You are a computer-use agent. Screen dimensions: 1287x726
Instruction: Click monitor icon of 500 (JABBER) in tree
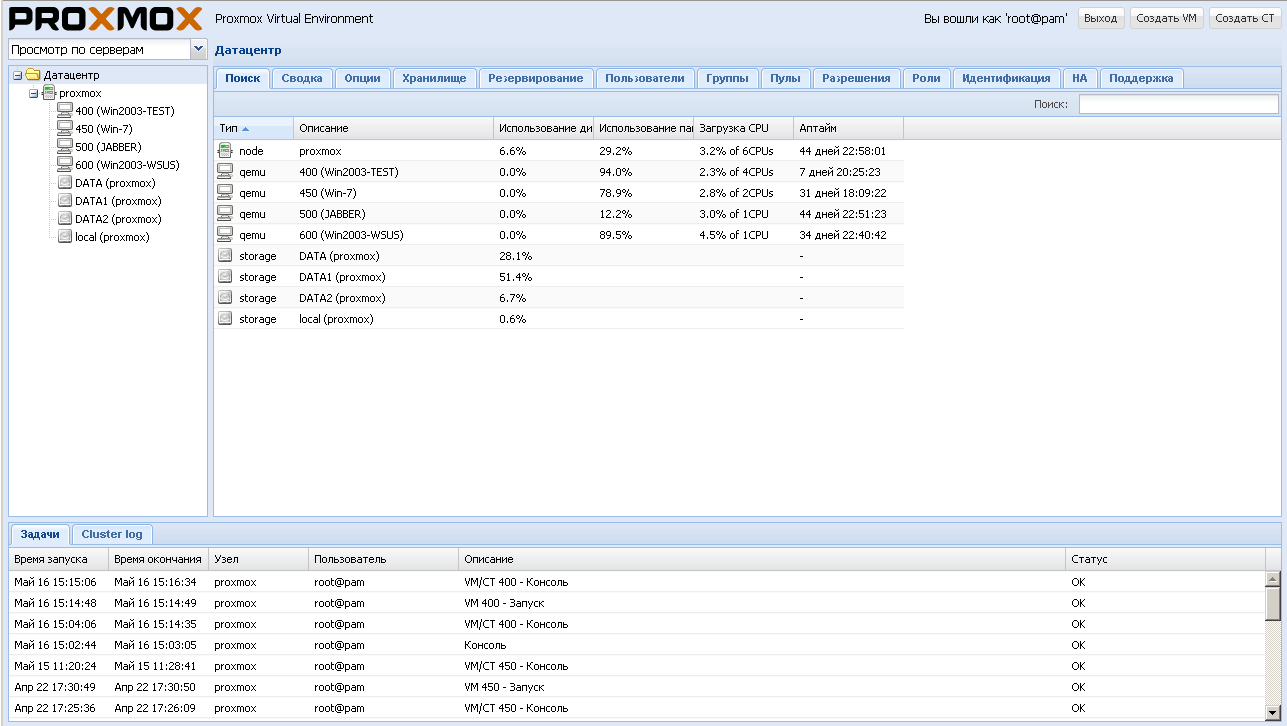65,147
